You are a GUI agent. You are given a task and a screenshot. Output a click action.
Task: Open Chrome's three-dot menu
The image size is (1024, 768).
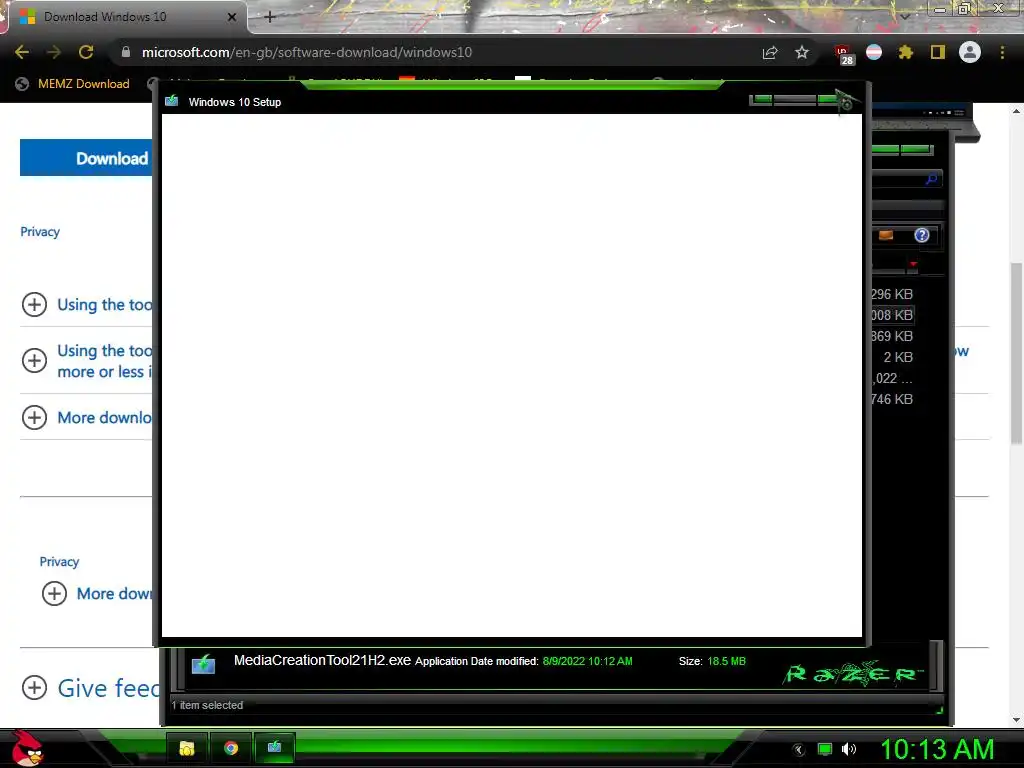(x=1002, y=52)
